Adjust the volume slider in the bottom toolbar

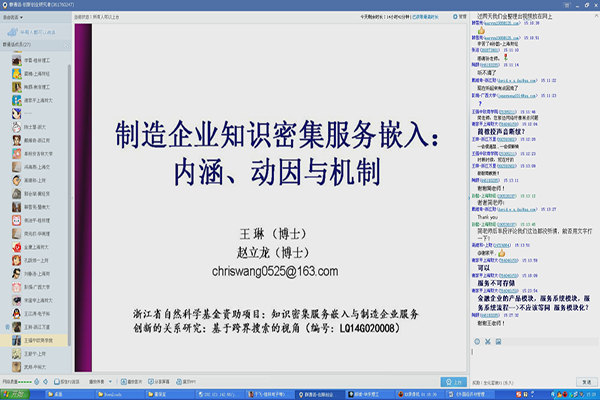pyautogui.click(x=30, y=382)
